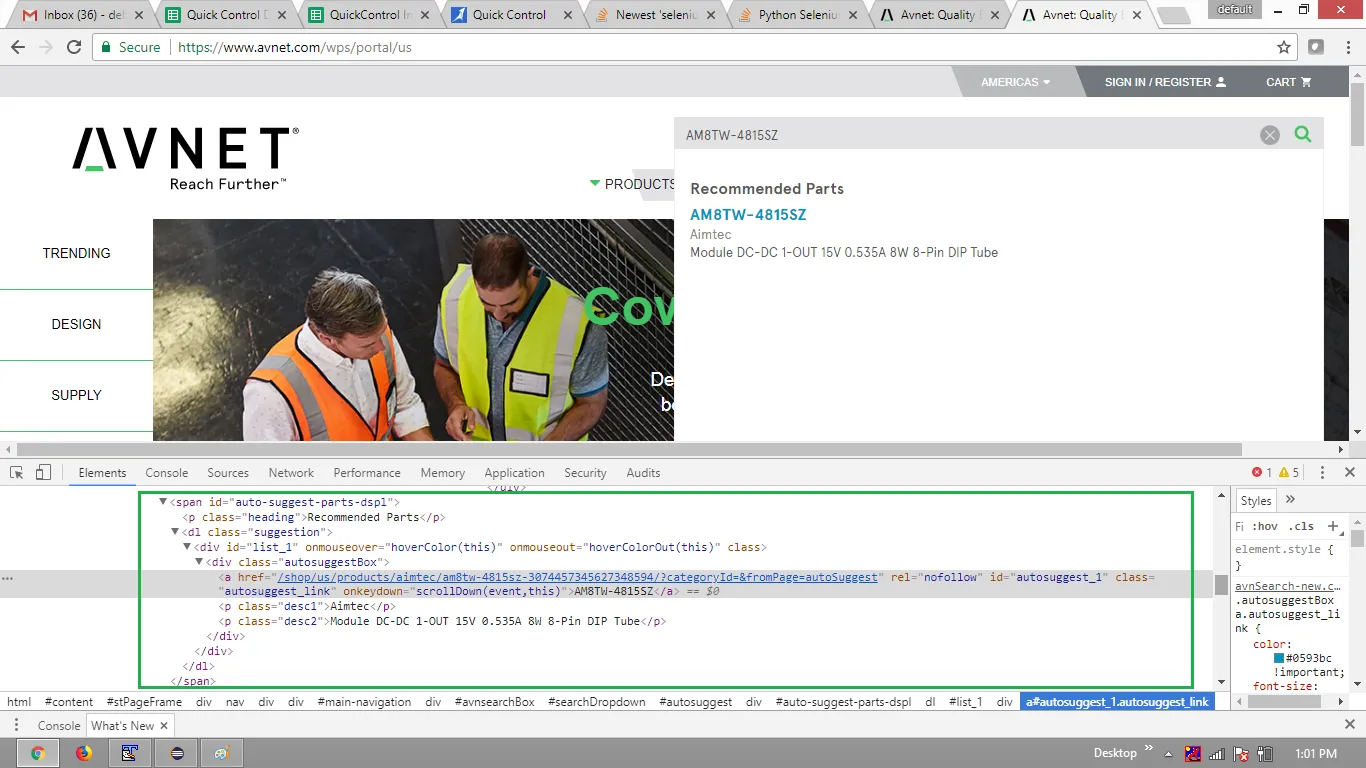Screen dimensions: 1366x768
Task: Click the #0593bc color swatch
Action: pyautogui.click(x=1279, y=658)
